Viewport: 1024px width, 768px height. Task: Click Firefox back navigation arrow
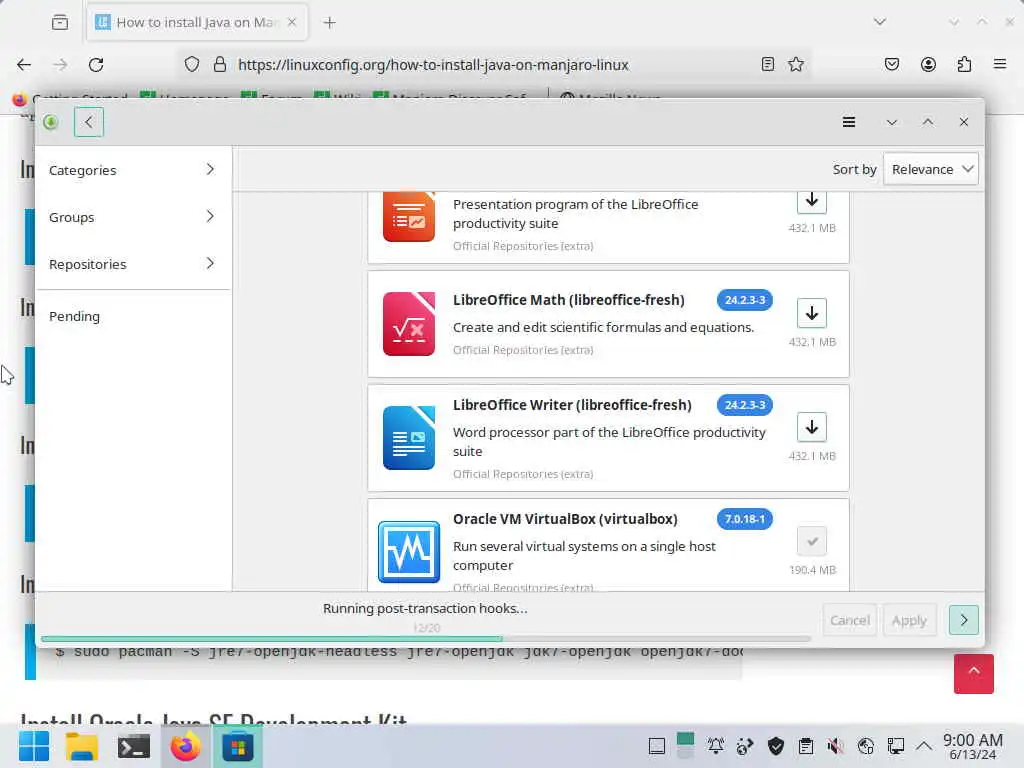click(24, 65)
